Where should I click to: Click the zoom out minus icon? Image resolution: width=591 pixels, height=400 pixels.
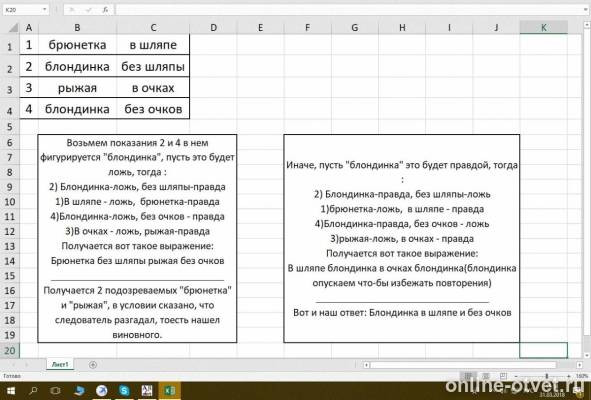[516, 376]
